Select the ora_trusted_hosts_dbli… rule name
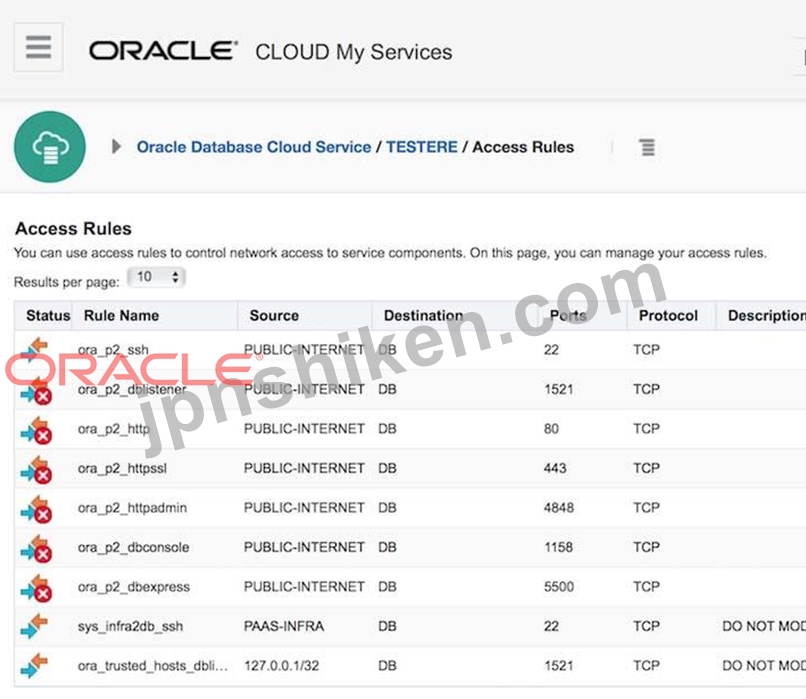 [x=153, y=666]
